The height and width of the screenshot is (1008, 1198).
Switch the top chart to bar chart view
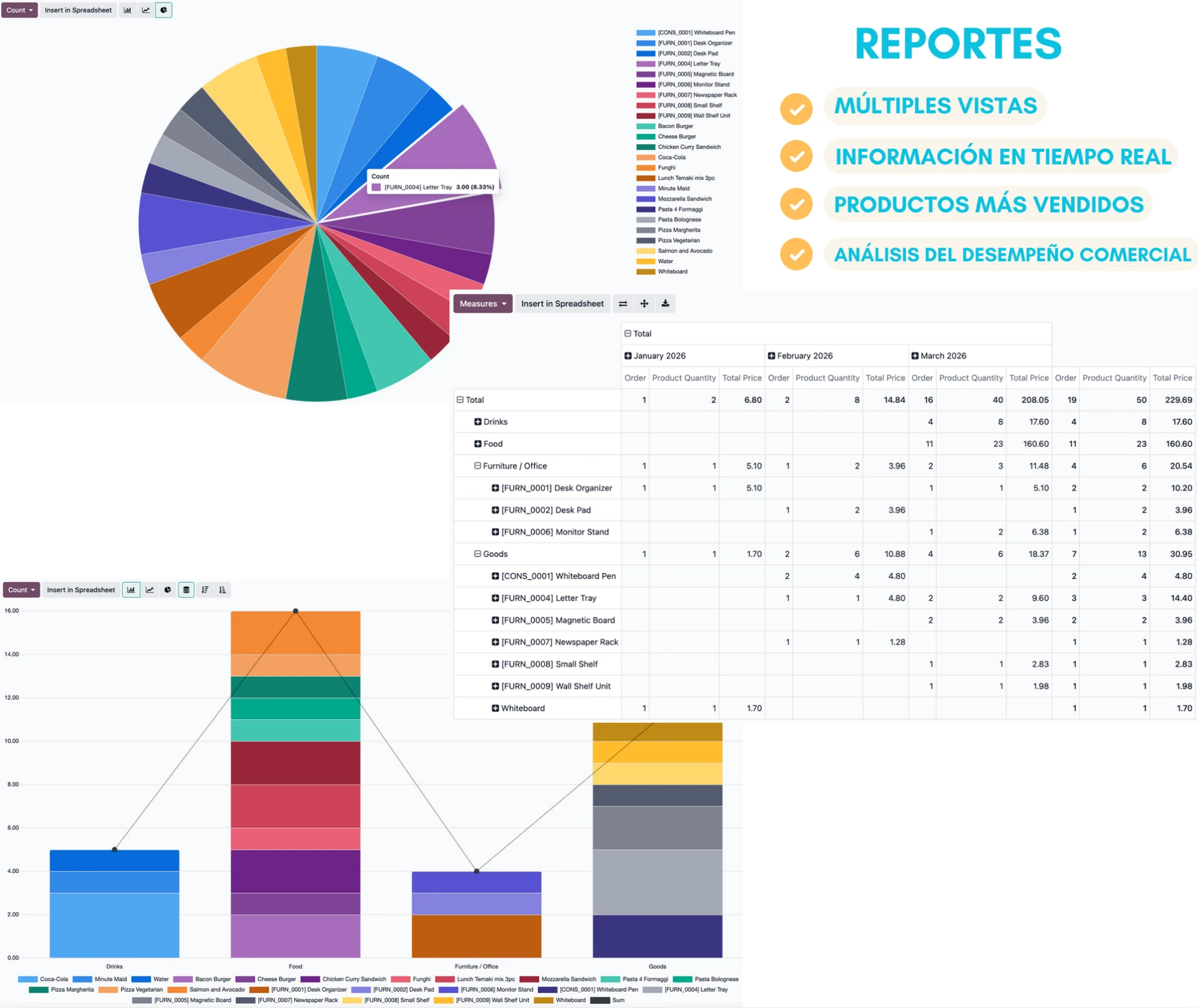click(128, 10)
